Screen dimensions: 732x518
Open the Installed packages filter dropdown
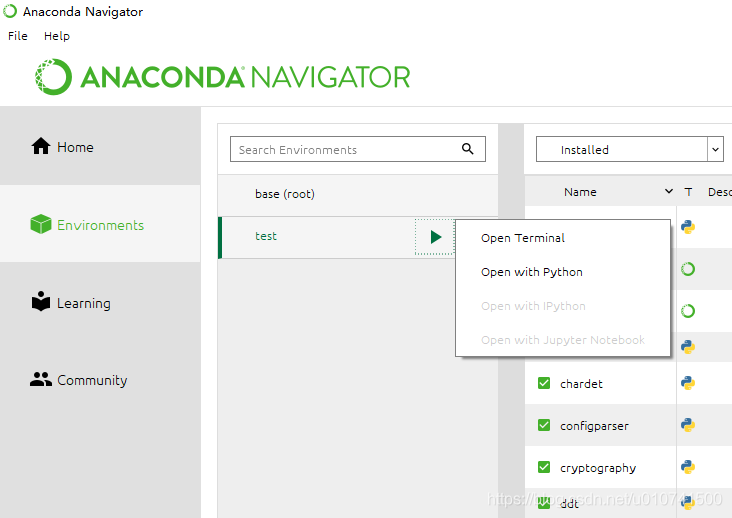click(x=630, y=149)
